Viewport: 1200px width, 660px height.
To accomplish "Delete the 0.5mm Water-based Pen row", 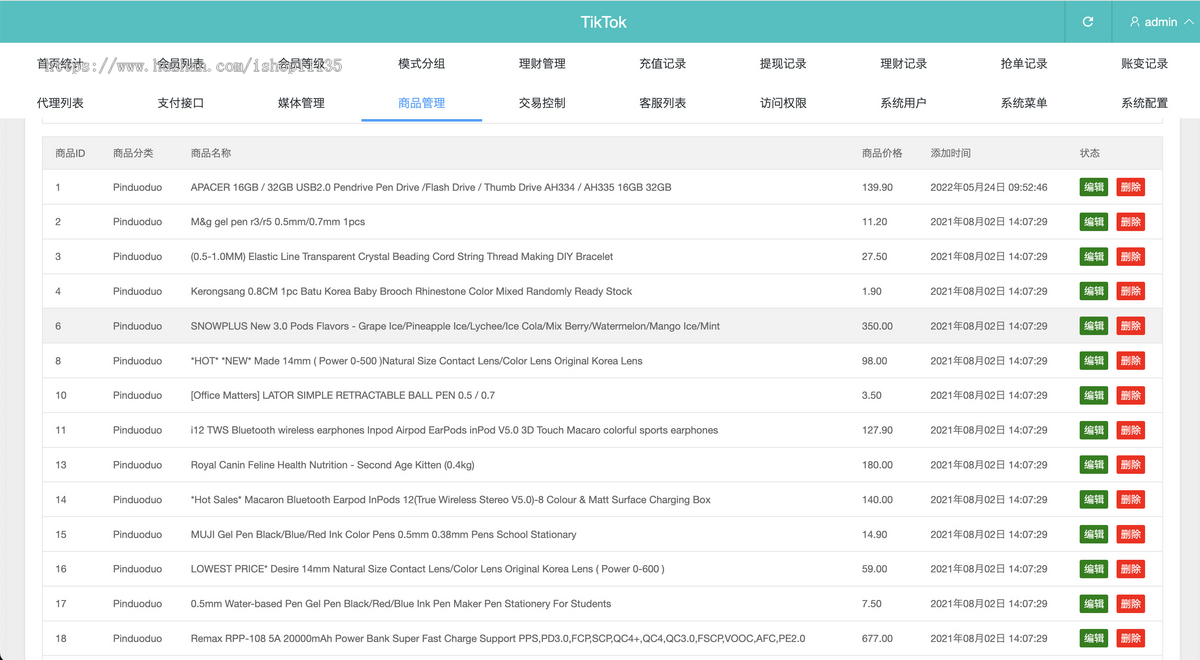I will tap(1131, 604).
